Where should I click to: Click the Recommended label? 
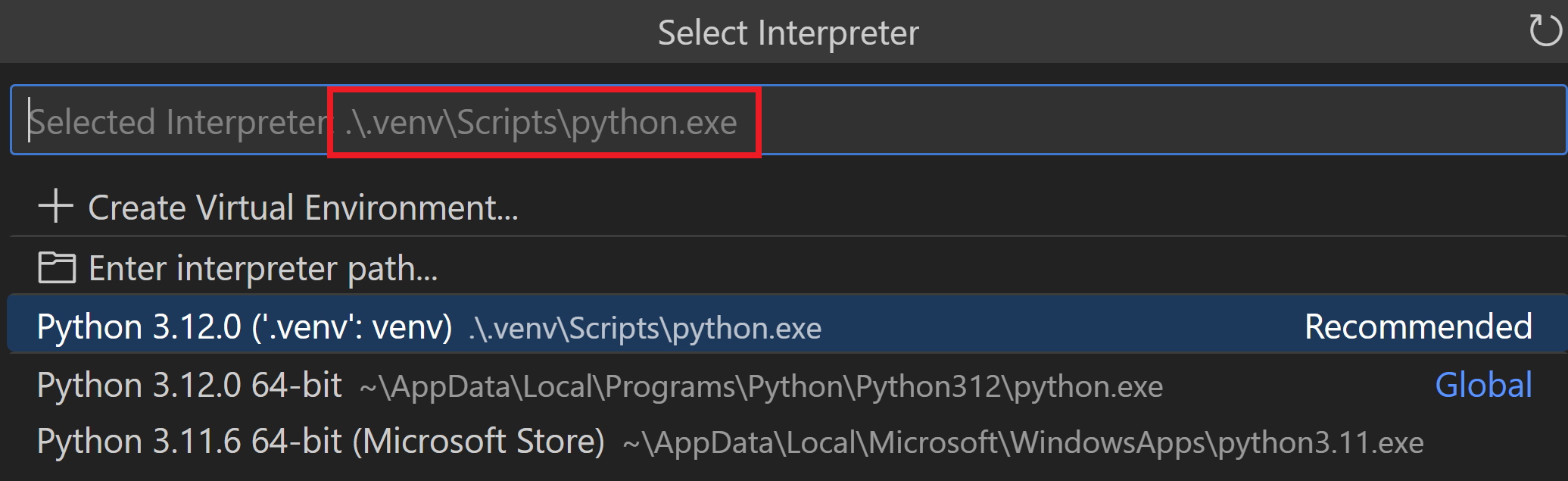coord(1416,326)
